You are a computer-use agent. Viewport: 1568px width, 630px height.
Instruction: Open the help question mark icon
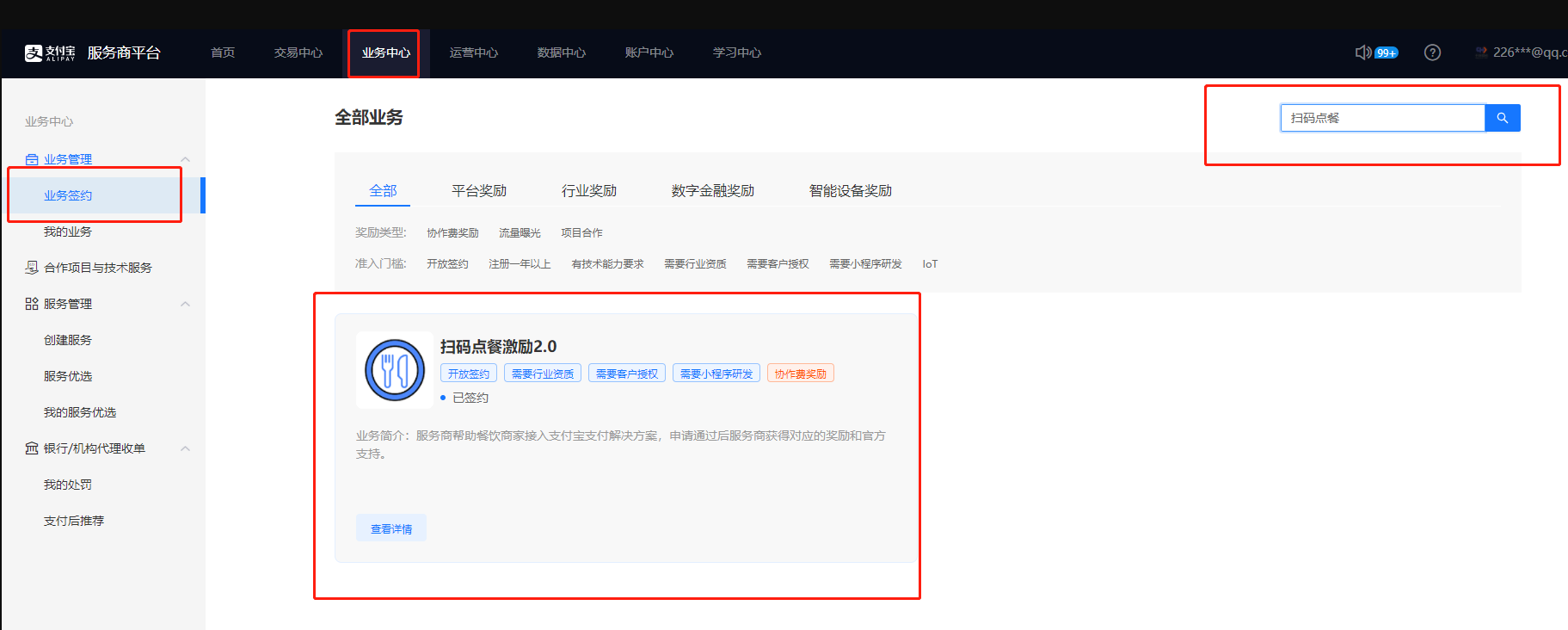coord(1432,52)
